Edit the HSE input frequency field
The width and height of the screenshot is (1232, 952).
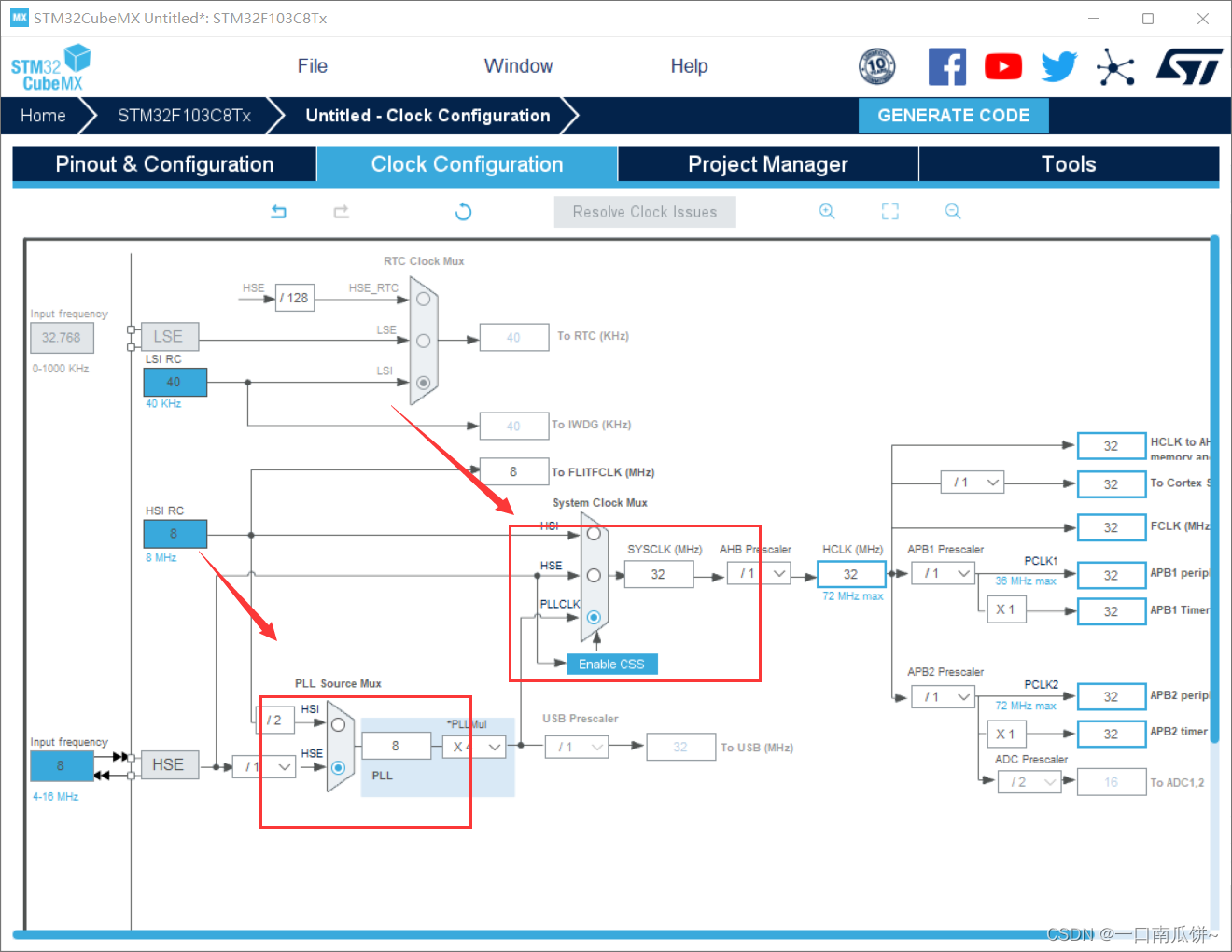(62, 766)
